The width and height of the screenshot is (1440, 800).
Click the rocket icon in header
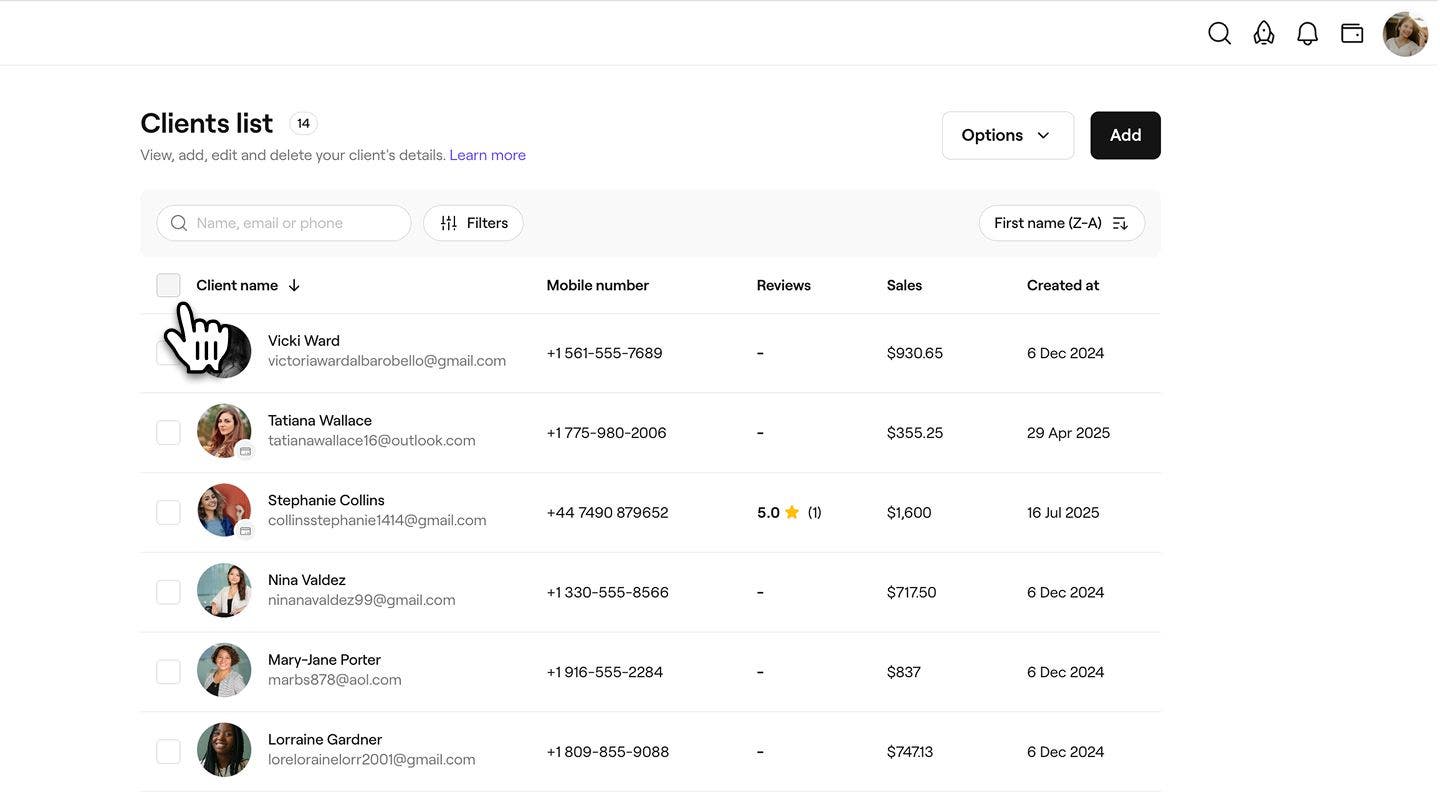click(1264, 33)
